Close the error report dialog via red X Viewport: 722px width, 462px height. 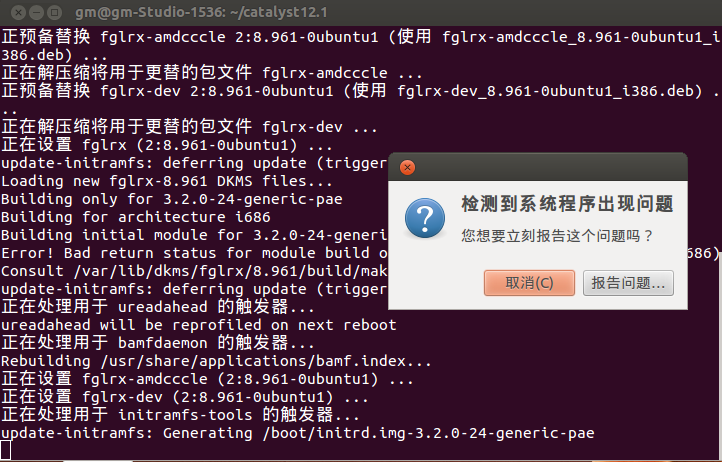pyautogui.click(x=407, y=167)
